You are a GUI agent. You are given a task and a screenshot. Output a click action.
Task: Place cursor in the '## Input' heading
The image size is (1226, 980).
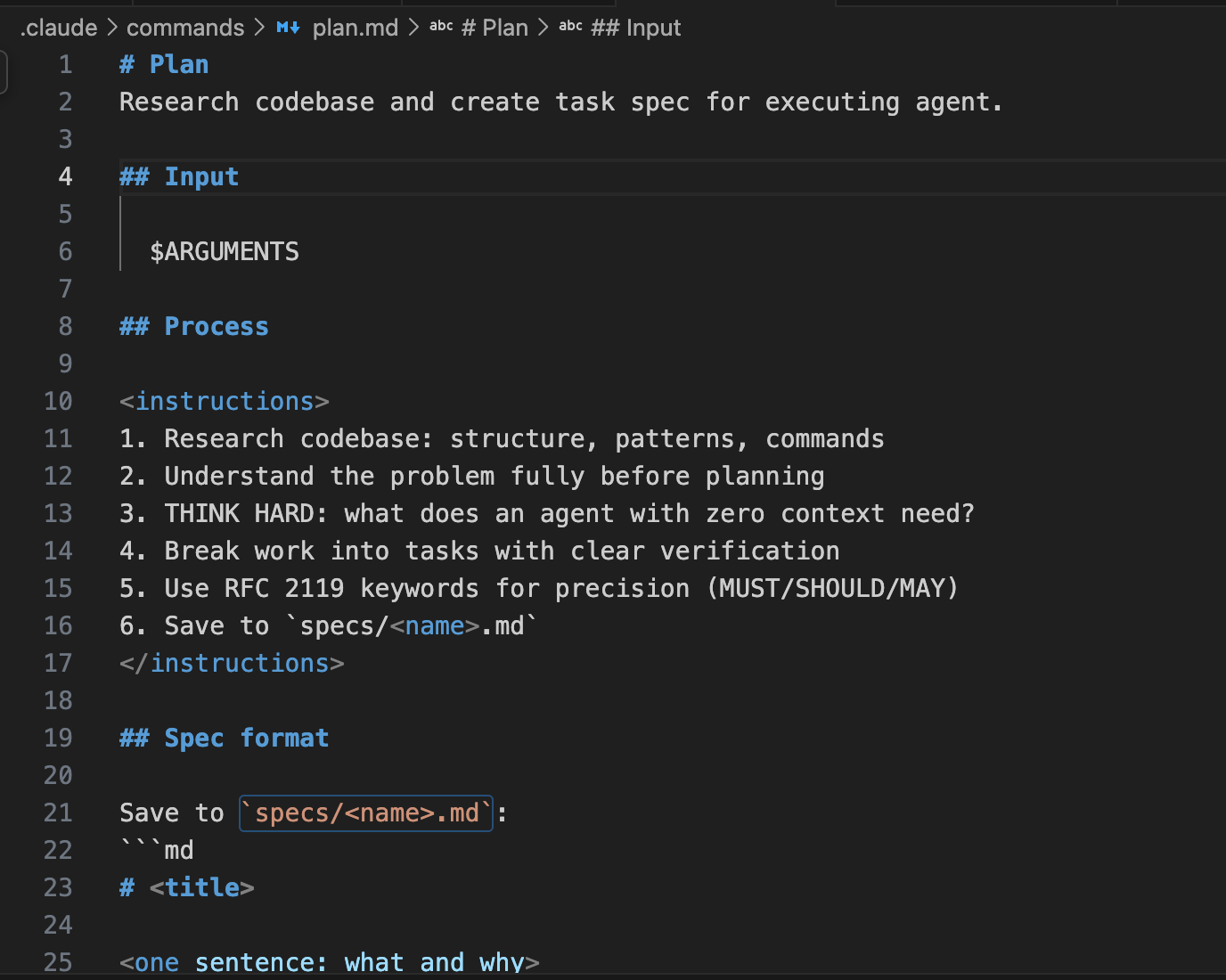[179, 176]
